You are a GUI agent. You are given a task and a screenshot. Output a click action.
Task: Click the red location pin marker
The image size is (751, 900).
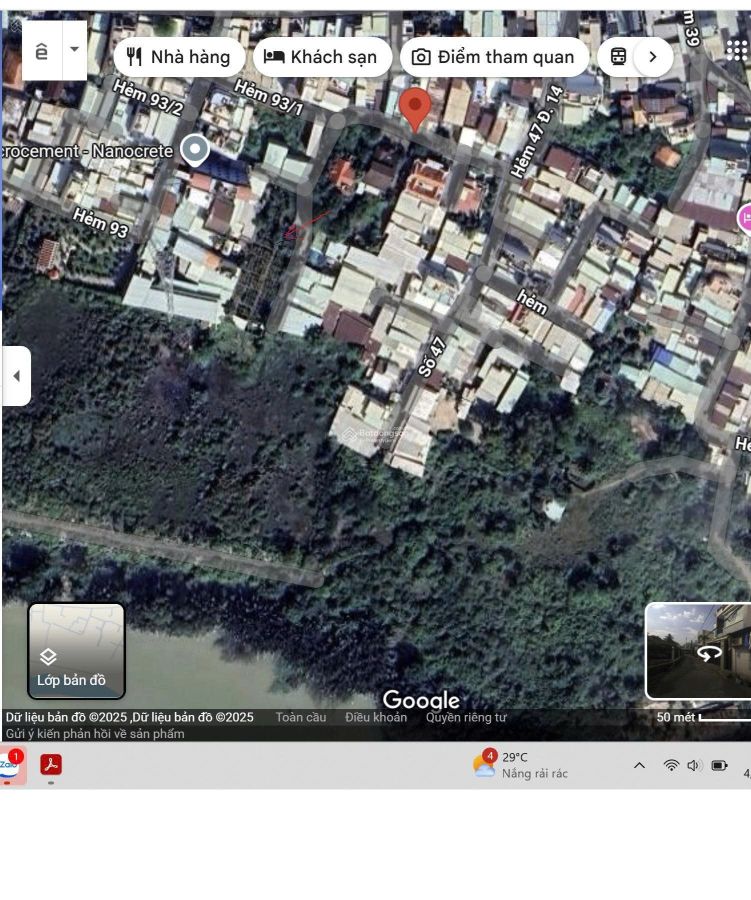point(415,106)
